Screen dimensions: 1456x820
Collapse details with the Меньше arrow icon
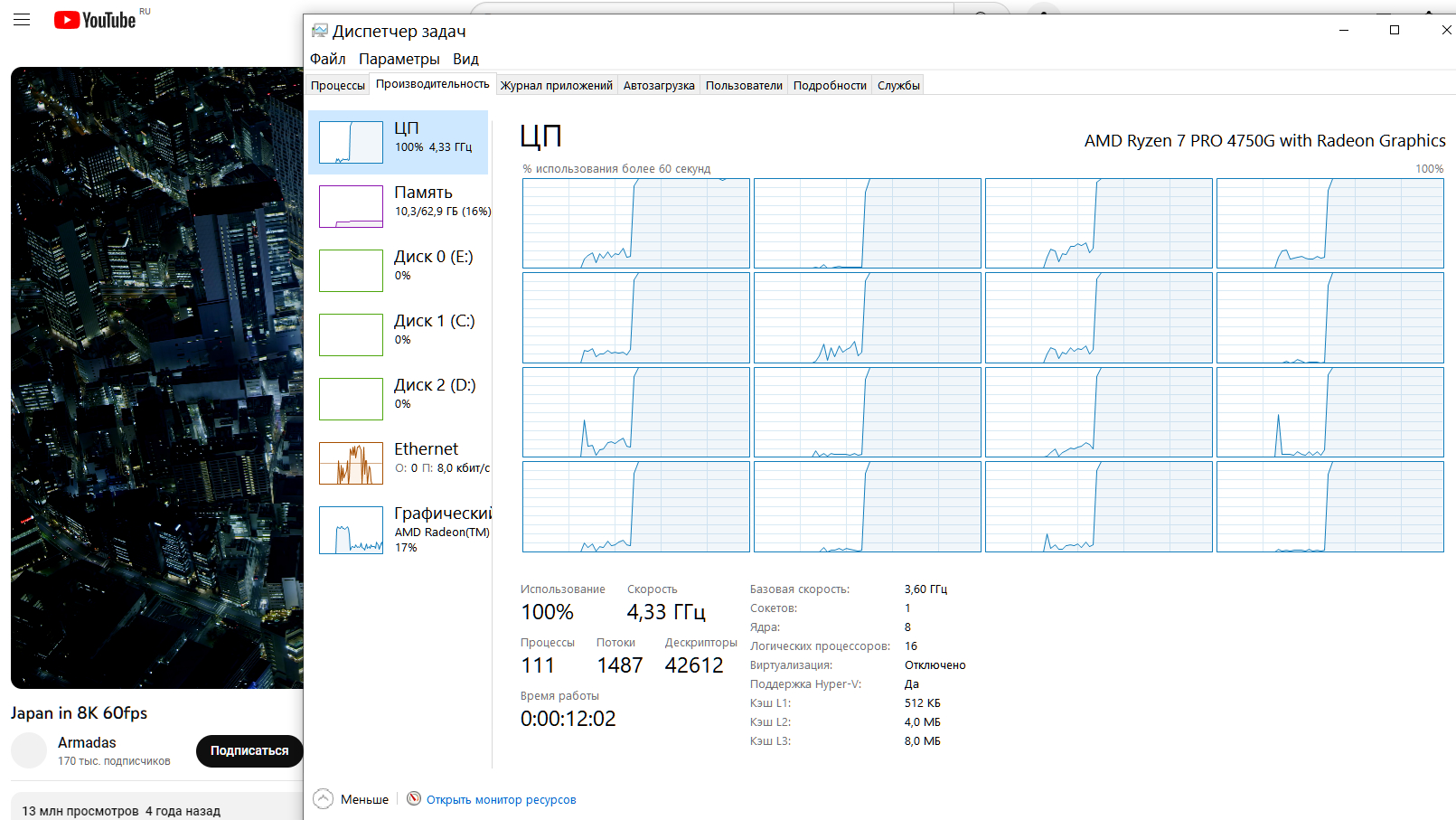click(324, 799)
